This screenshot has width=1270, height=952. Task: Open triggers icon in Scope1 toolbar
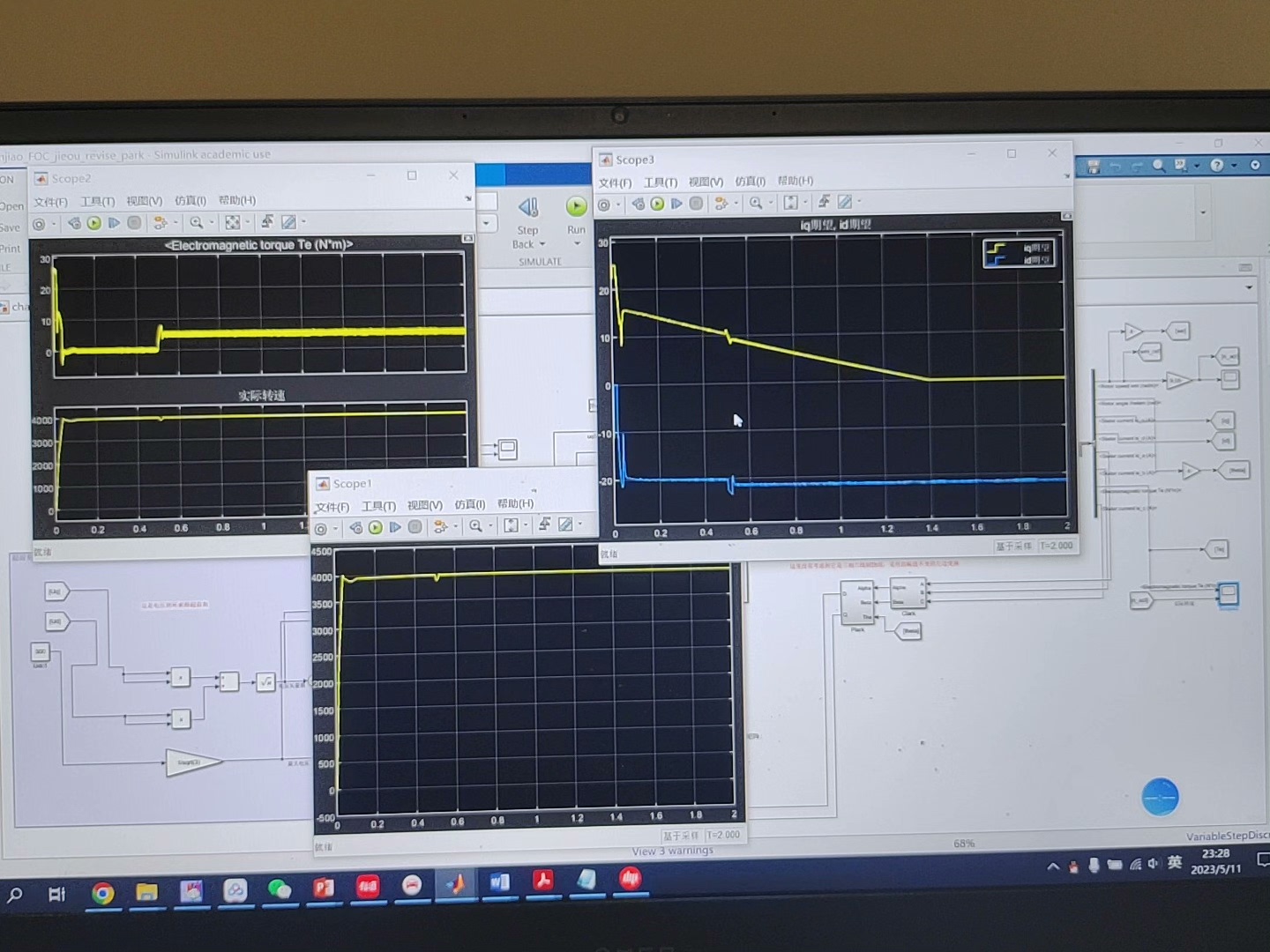tap(544, 524)
